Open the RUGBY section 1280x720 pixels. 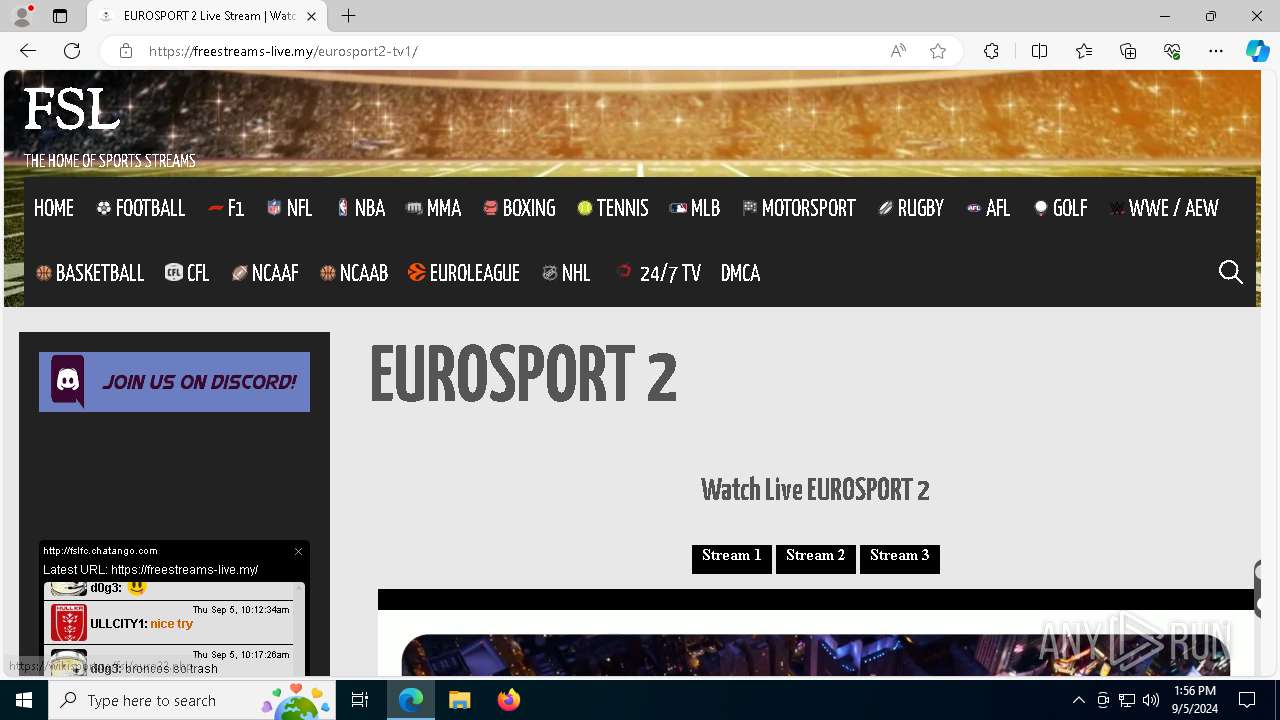(911, 208)
